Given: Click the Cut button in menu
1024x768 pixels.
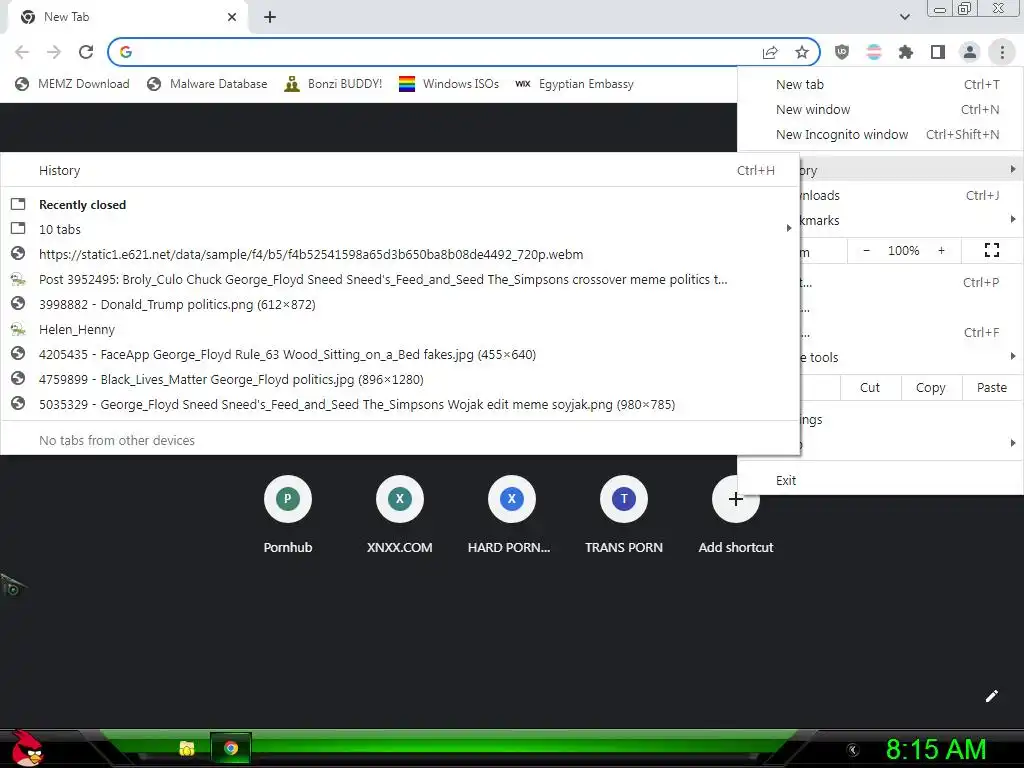Looking at the screenshot, I should [x=870, y=387].
